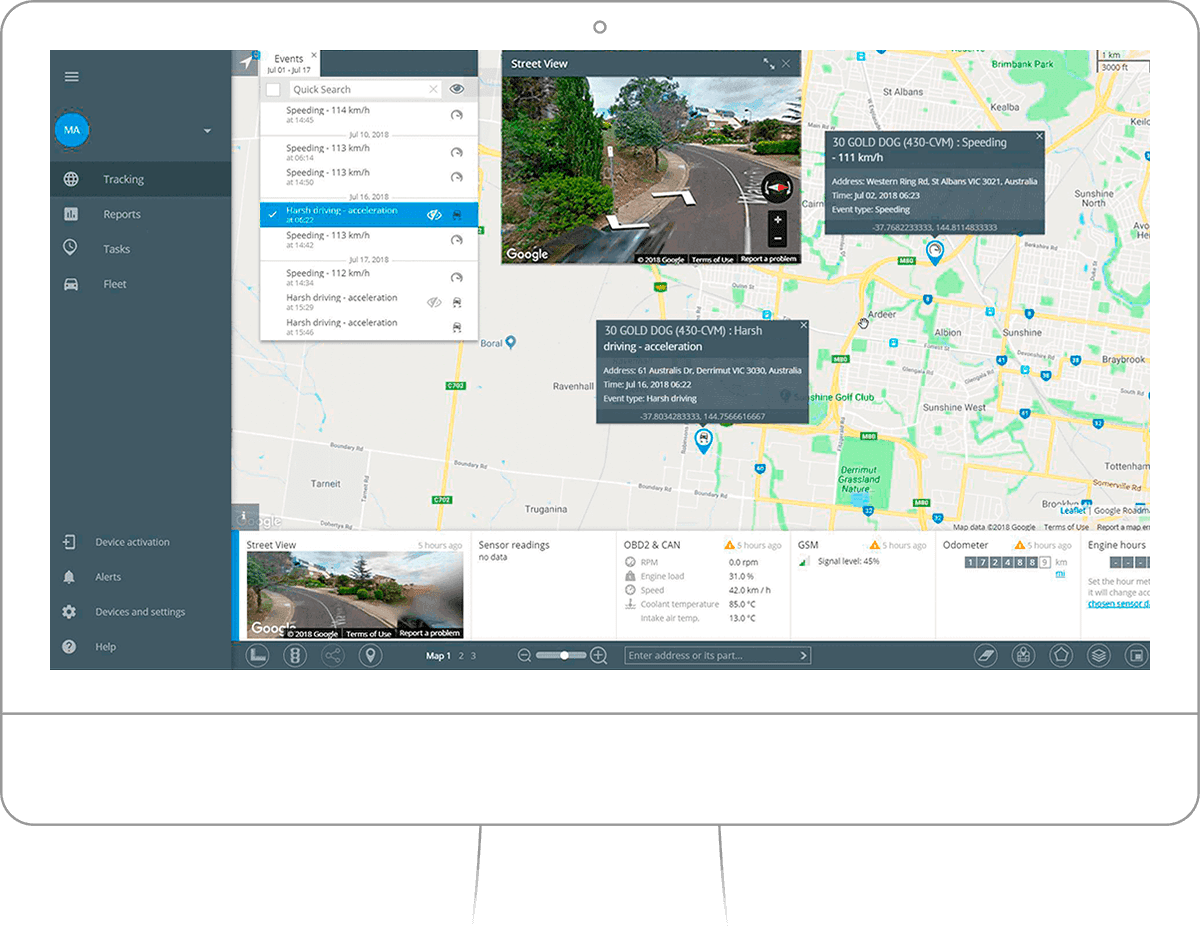Click the info button at map corner
The image size is (1200, 933).
pos(245,517)
